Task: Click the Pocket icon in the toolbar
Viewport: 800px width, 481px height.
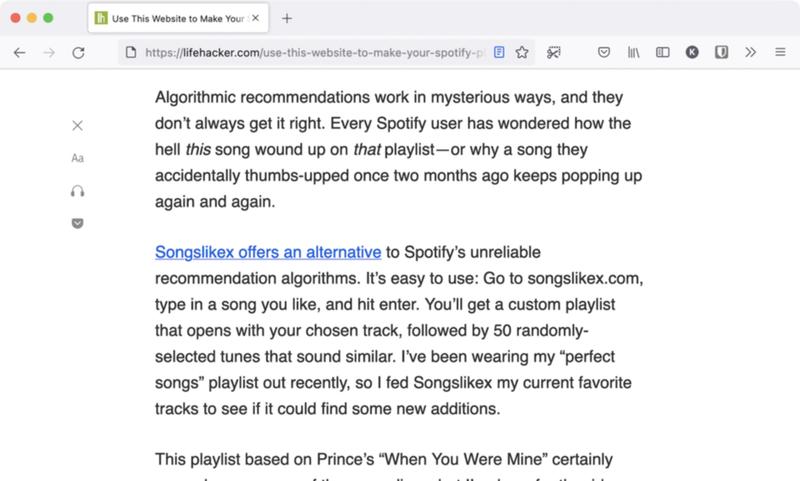Action: click(x=604, y=52)
